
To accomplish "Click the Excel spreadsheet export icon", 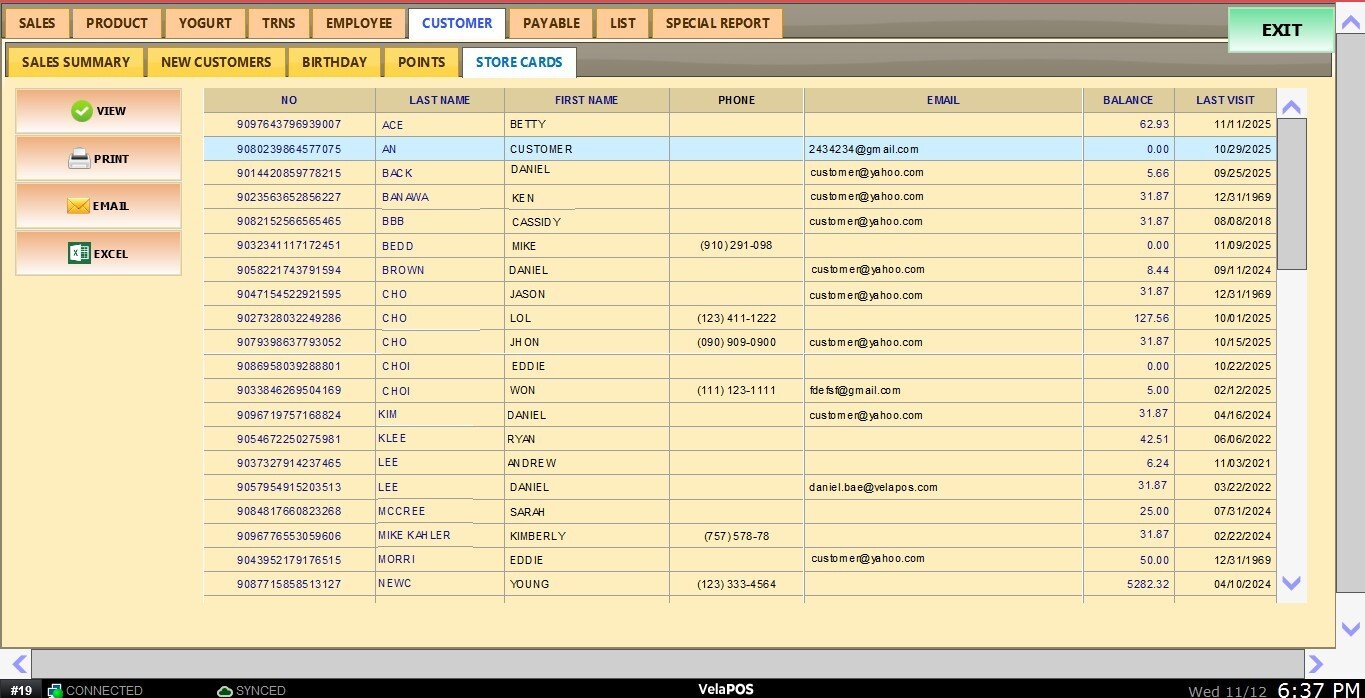I will pos(79,254).
